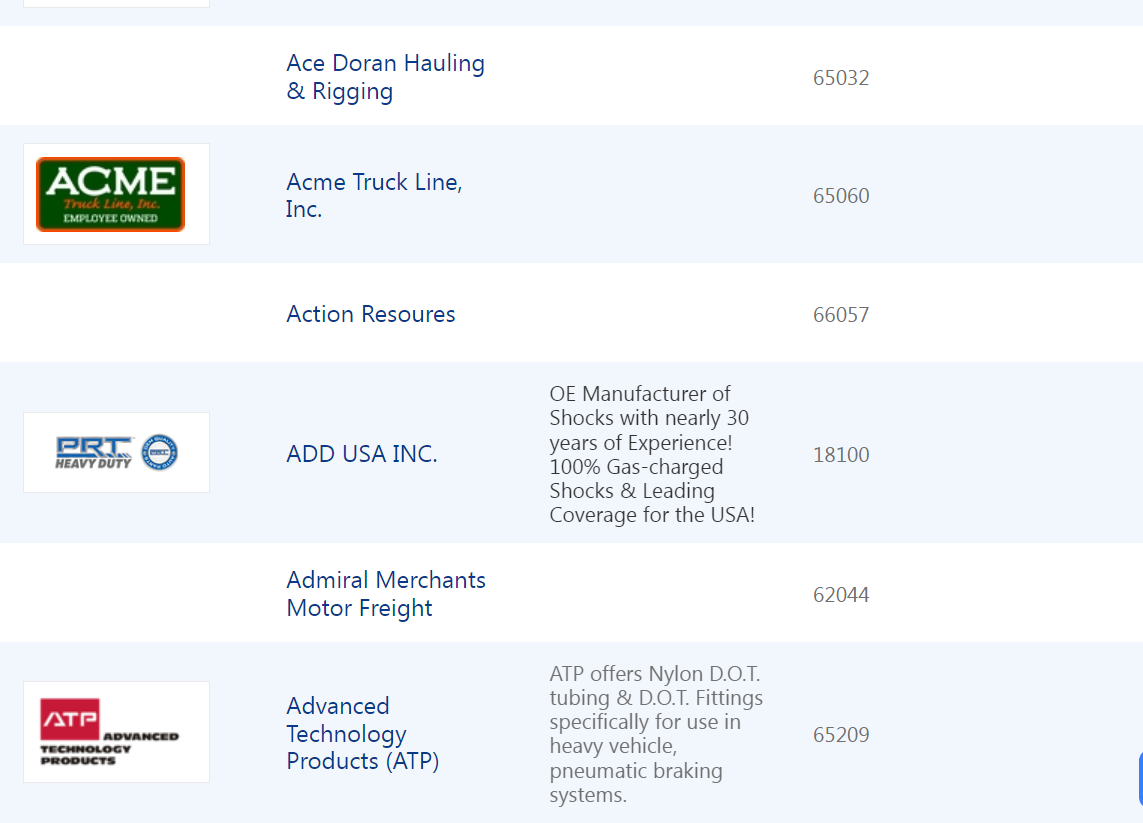Click the partially visible logo box at top
1143x823 pixels.
tap(116, 3)
